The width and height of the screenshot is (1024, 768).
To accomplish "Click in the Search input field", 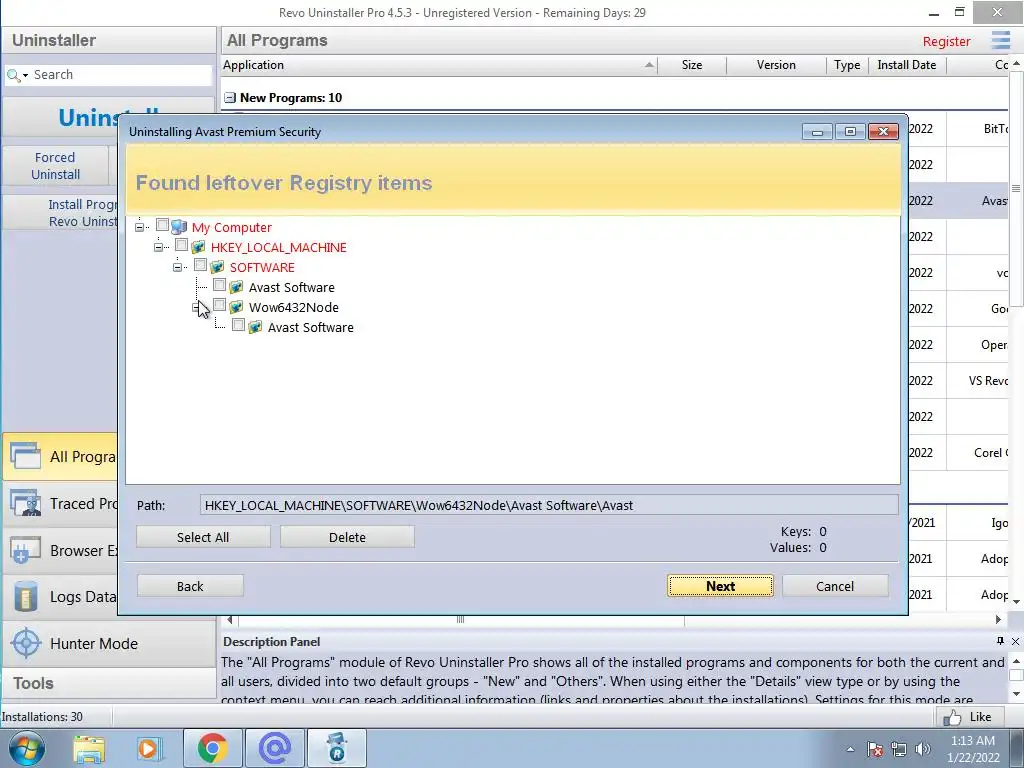I will click(121, 75).
